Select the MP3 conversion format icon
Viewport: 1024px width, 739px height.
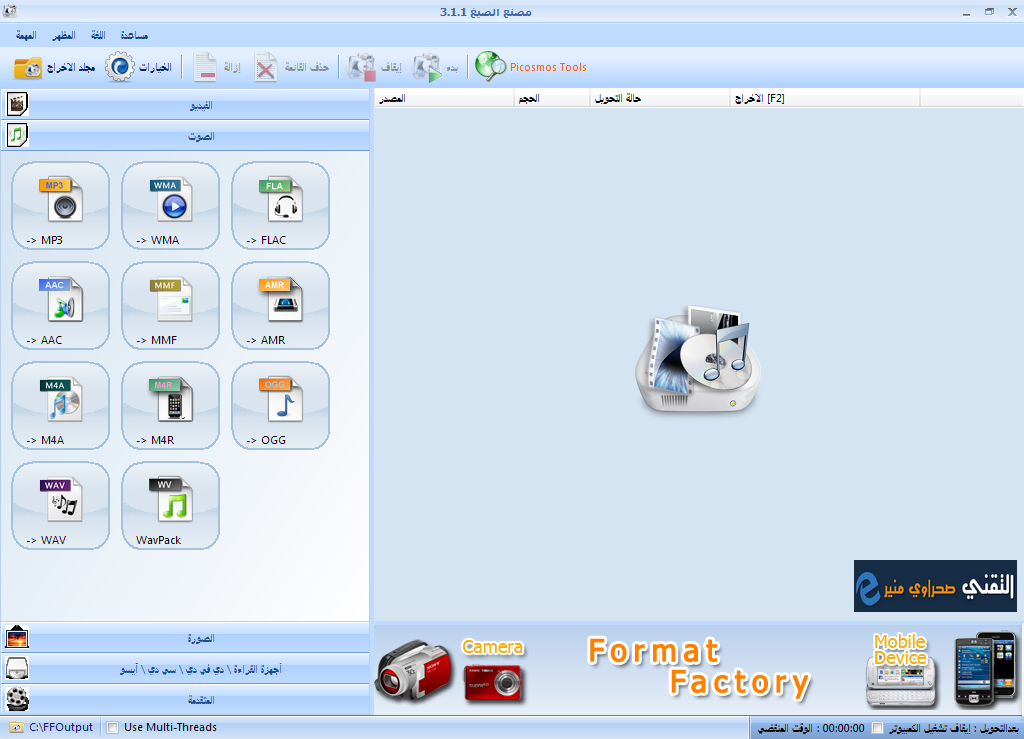(61, 206)
